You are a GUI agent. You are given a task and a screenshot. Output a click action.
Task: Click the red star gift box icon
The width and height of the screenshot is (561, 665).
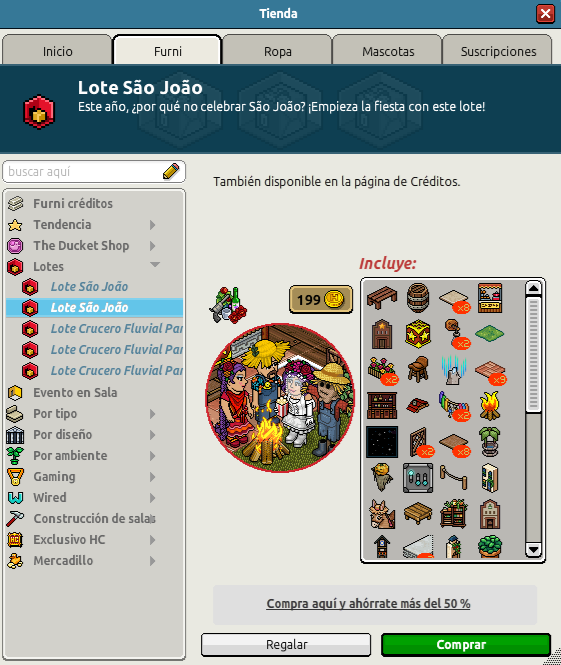[x=418, y=334]
